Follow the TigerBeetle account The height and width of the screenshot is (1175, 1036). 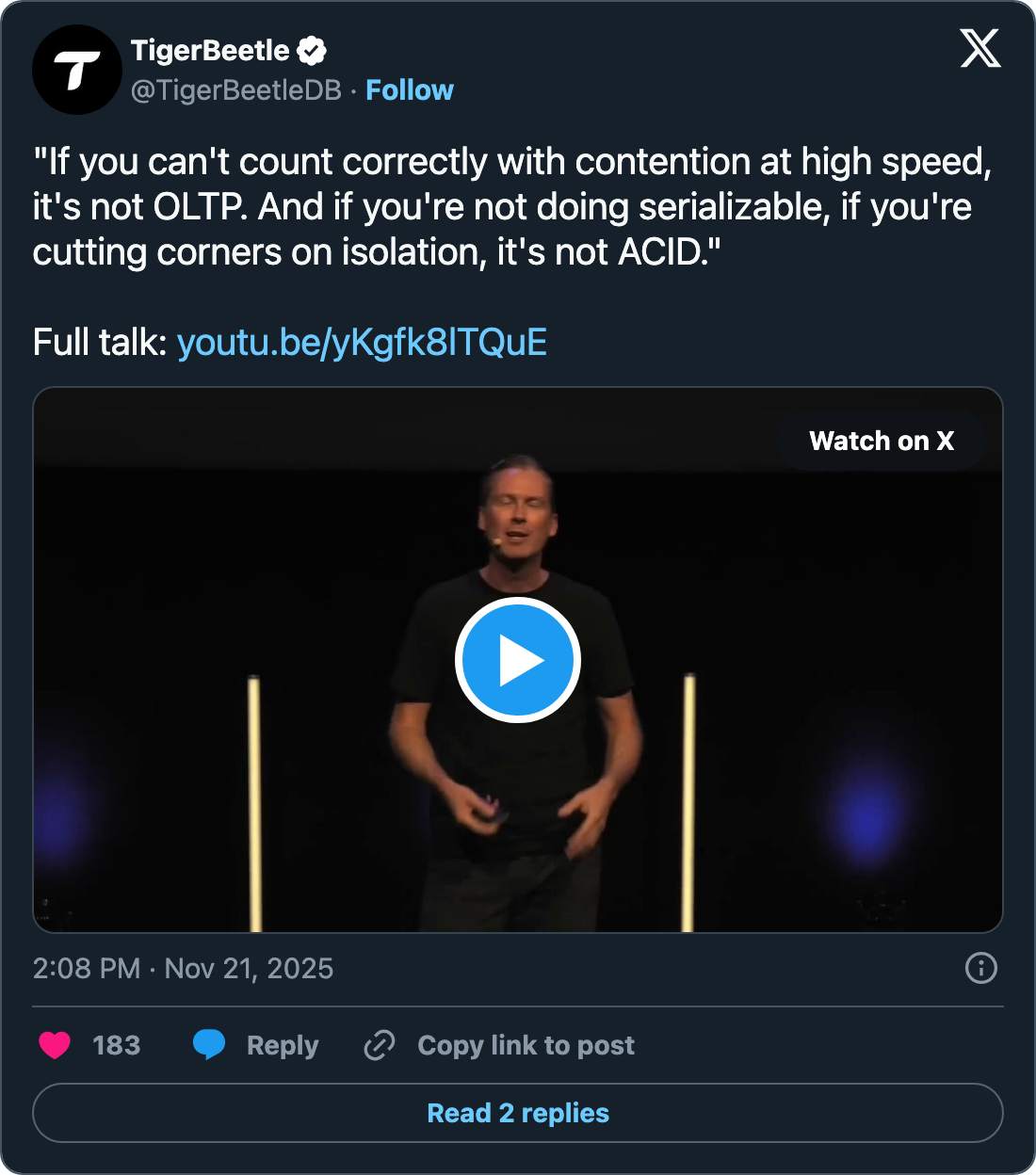pyautogui.click(x=410, y=90)
